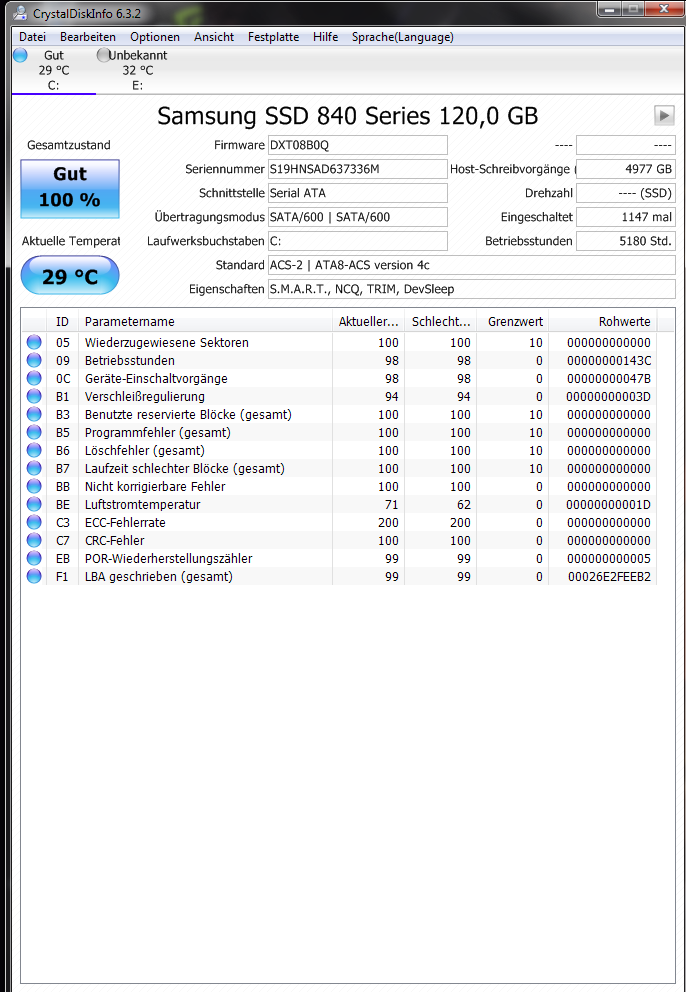Click the Firmware field DXT08B0Q
Screen dimensions: 686x992
coord(358,145)
